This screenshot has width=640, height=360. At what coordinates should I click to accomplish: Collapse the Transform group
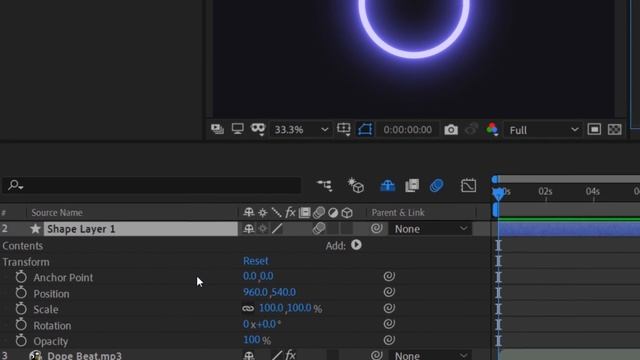coord(26,262)
